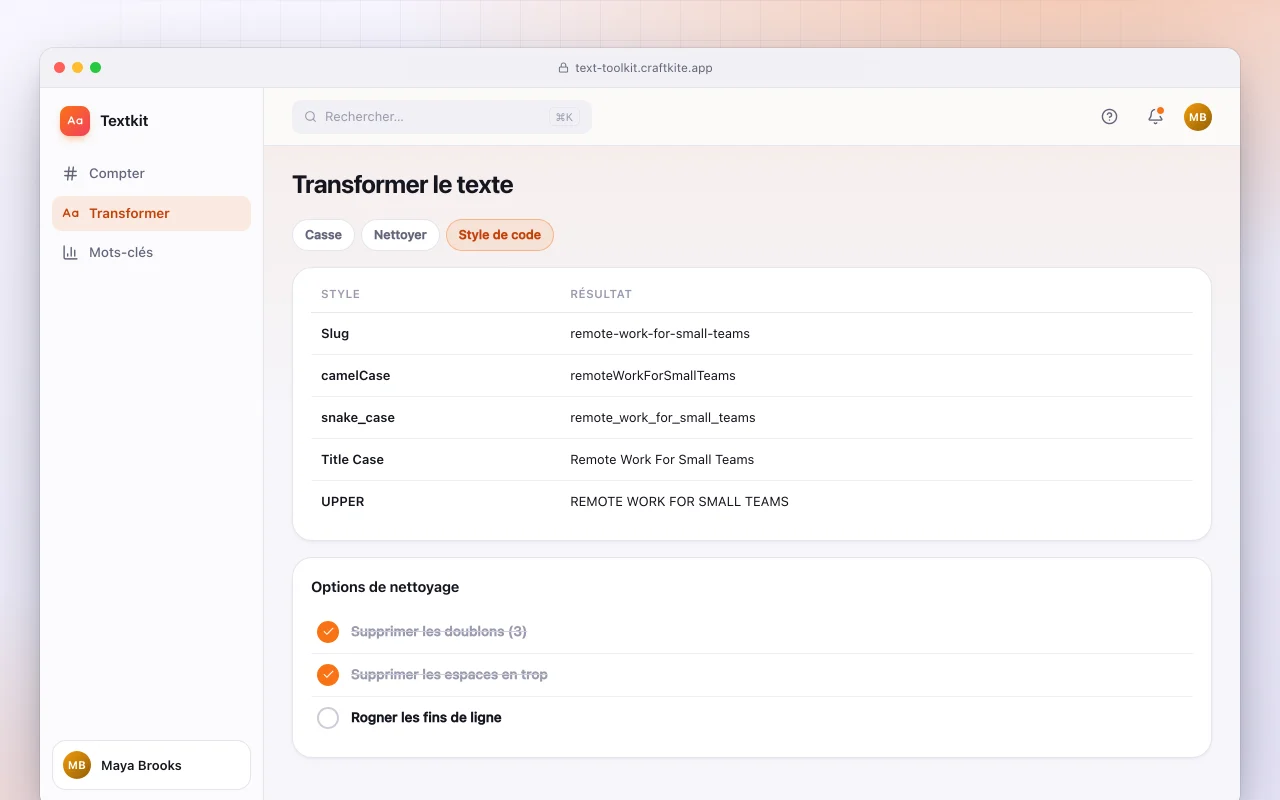The height and width of the screenshot is (800, 1280).
Task: Click the Textkit logo icon
Action: click(75, 121)
